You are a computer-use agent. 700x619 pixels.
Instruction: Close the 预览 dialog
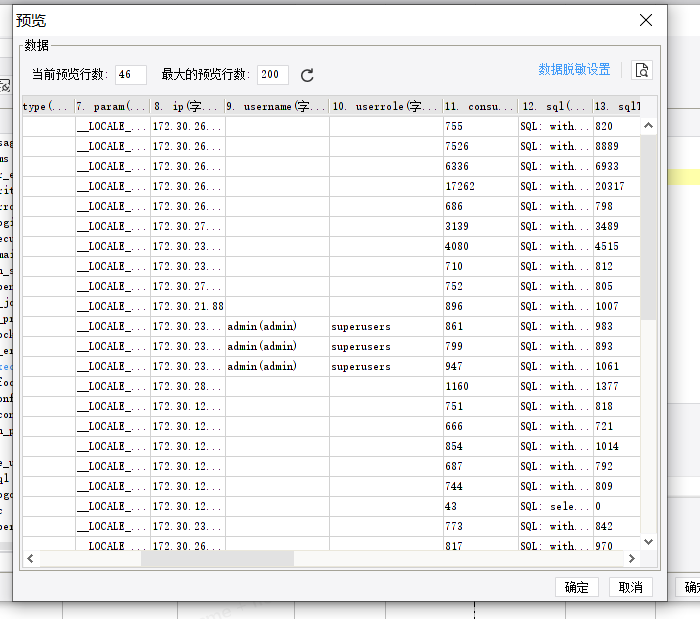(x=646, y=20)
